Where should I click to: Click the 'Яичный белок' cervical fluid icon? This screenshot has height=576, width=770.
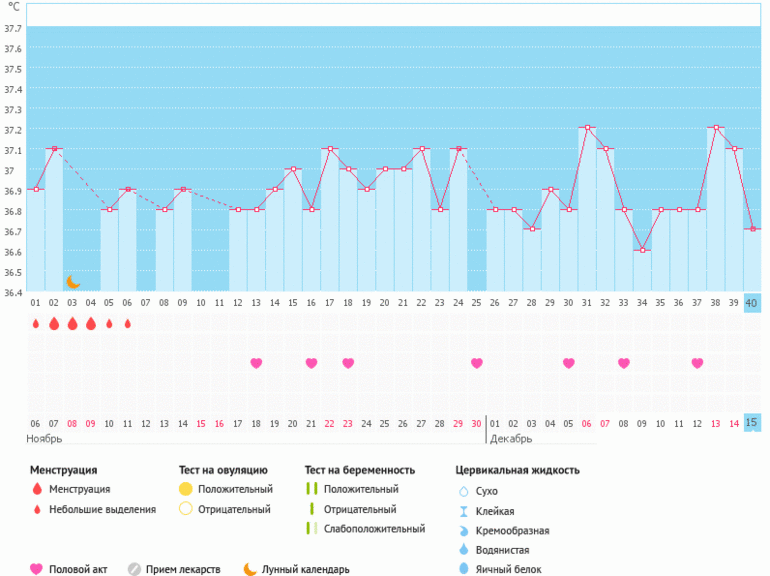point(462,569)
